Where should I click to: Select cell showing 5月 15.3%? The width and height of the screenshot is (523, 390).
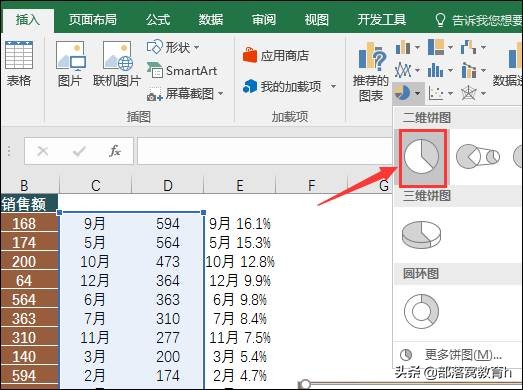coord(240,243)
